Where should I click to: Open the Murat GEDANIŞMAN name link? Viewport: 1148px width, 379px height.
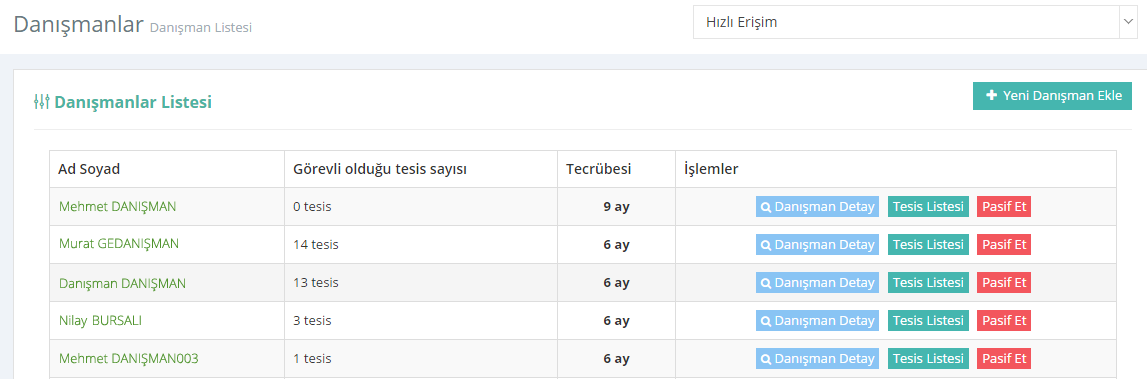[119, 243]
